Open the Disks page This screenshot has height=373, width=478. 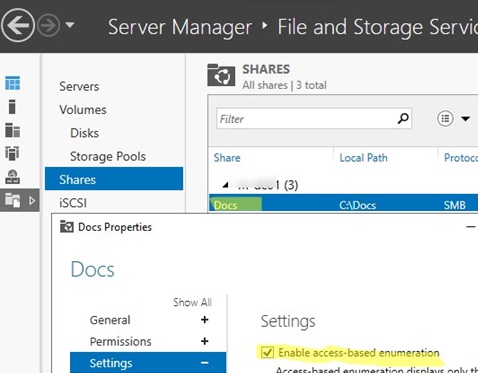pos(85,133)
